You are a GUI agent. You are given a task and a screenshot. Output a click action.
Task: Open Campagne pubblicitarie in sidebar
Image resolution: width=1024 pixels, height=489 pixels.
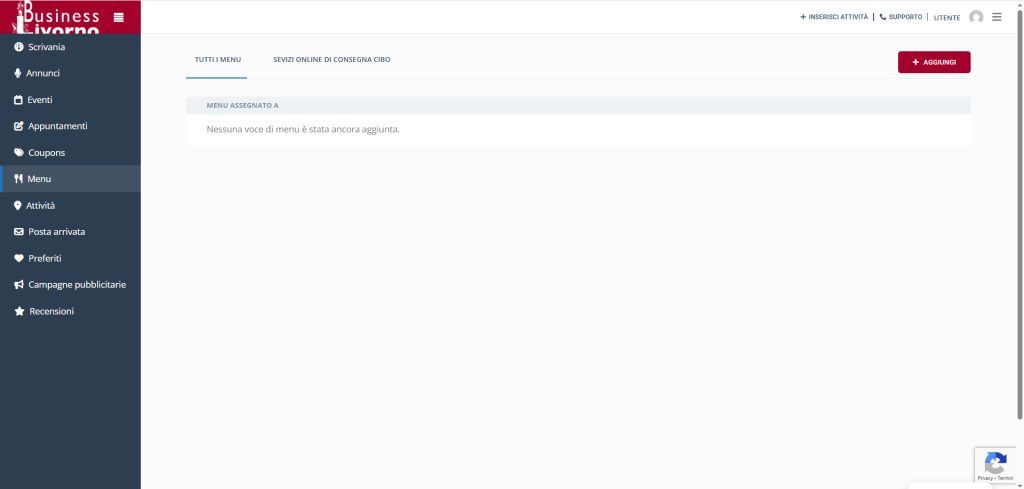click(x=76, y=285)
